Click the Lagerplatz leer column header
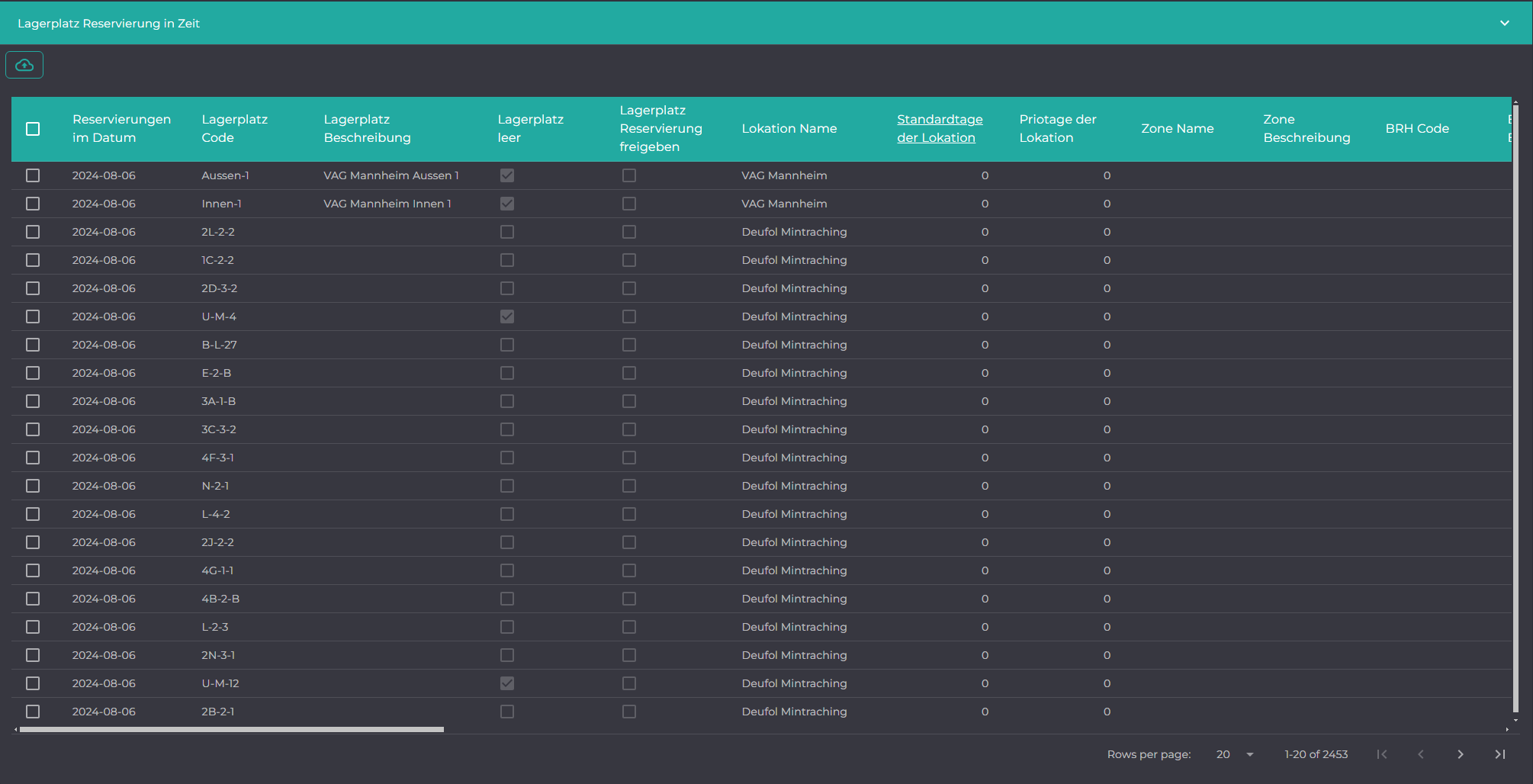 [531, 128]
